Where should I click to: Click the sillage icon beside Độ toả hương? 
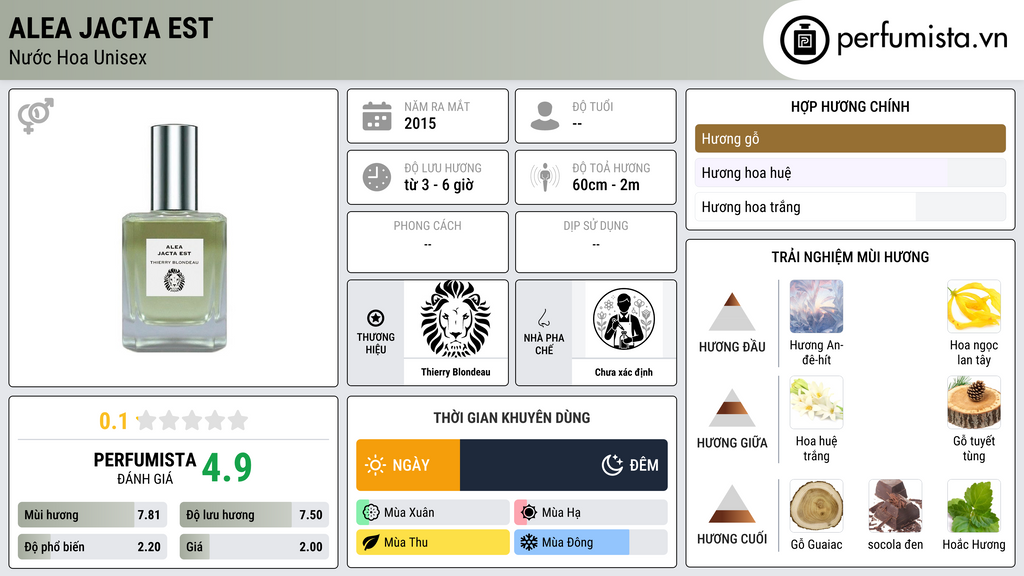point(545,177)
